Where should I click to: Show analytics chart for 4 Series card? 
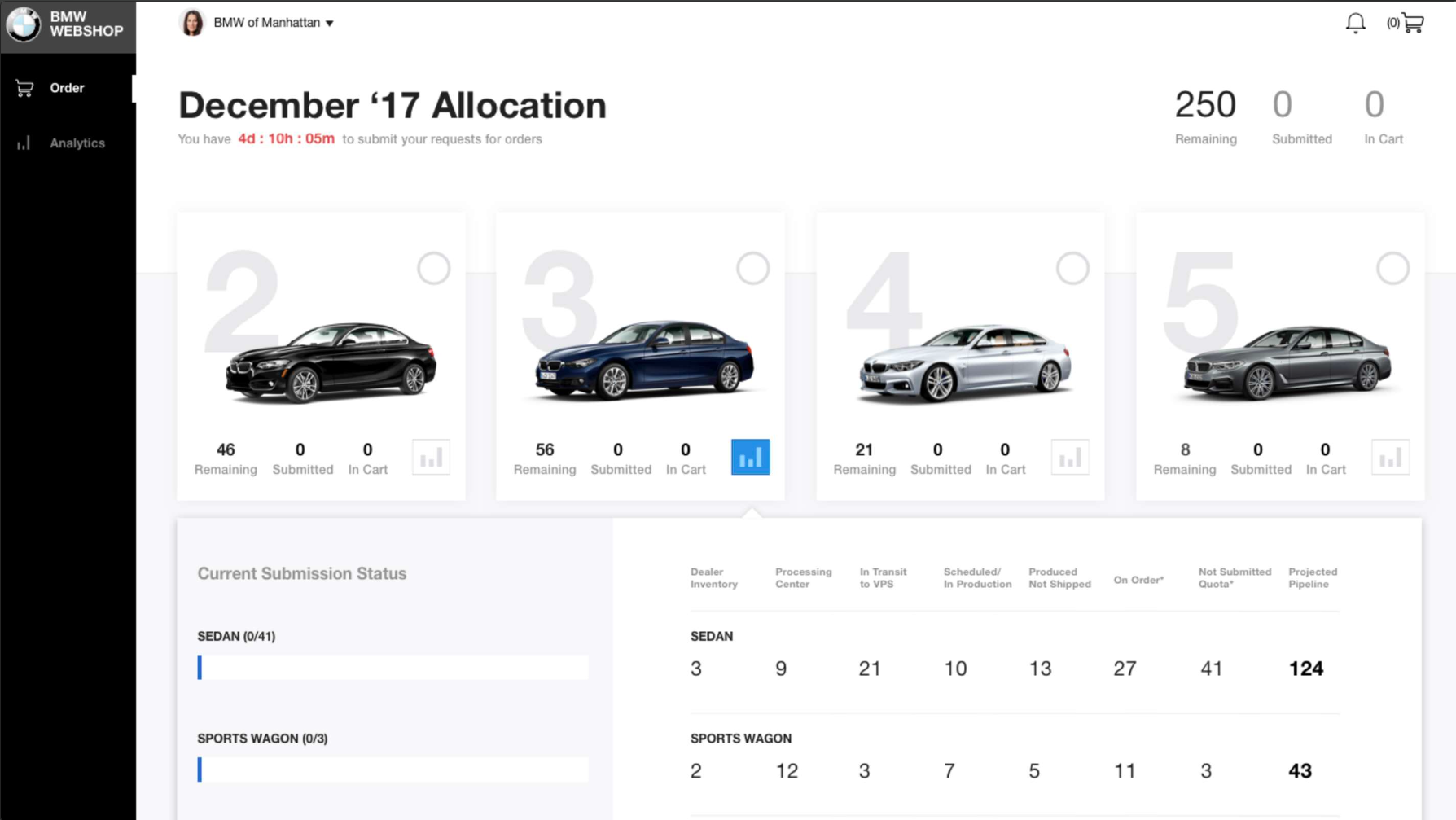1070,458
